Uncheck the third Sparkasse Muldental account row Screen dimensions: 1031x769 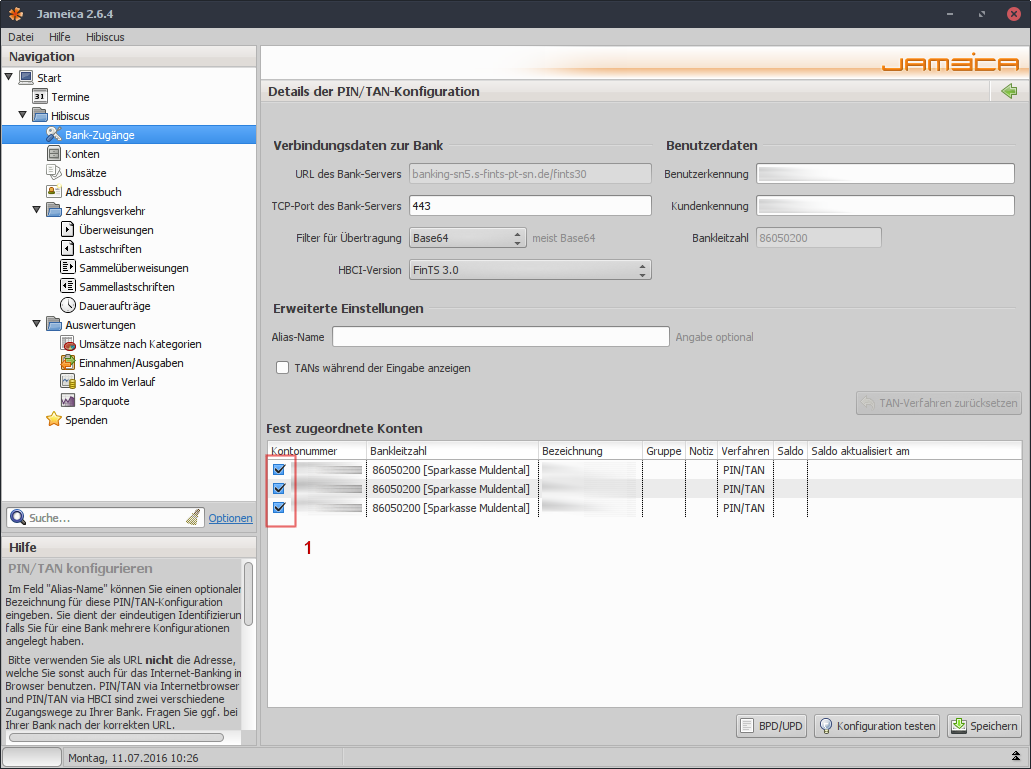point(279,508)
